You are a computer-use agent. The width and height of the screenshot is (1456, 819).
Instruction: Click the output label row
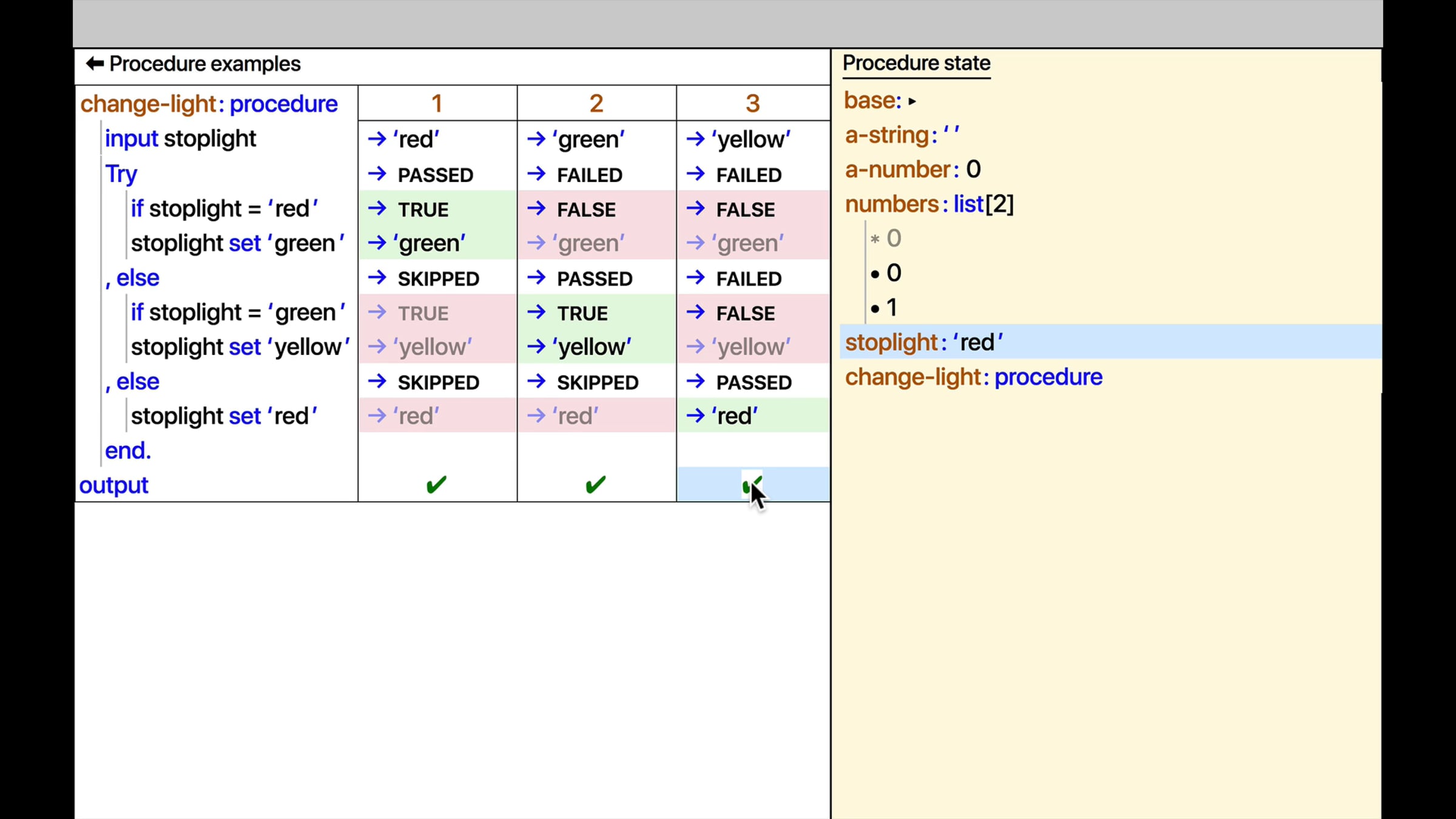113,485
